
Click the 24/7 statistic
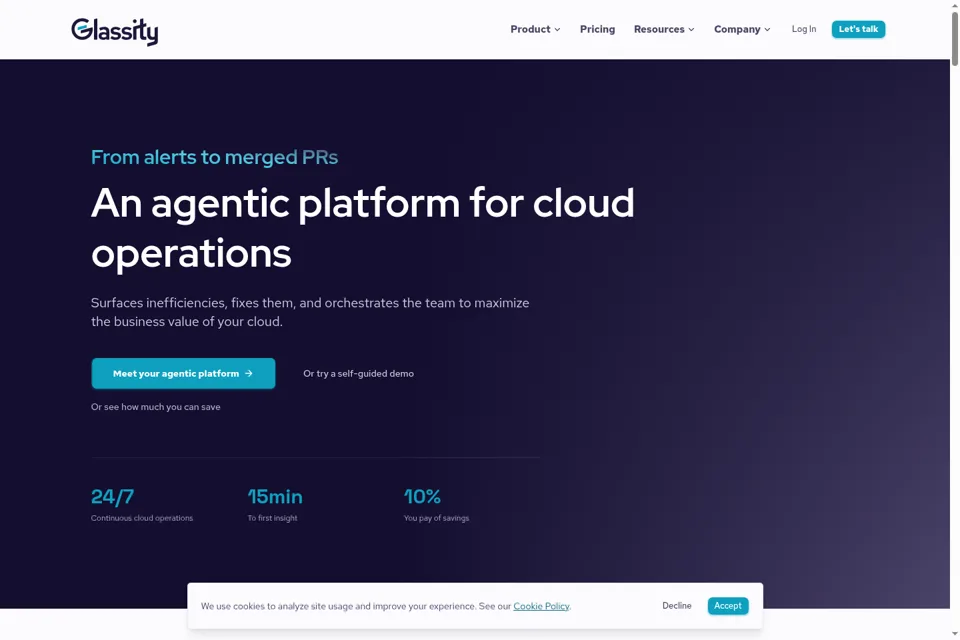pyautogui.click(x=112, y=496)
